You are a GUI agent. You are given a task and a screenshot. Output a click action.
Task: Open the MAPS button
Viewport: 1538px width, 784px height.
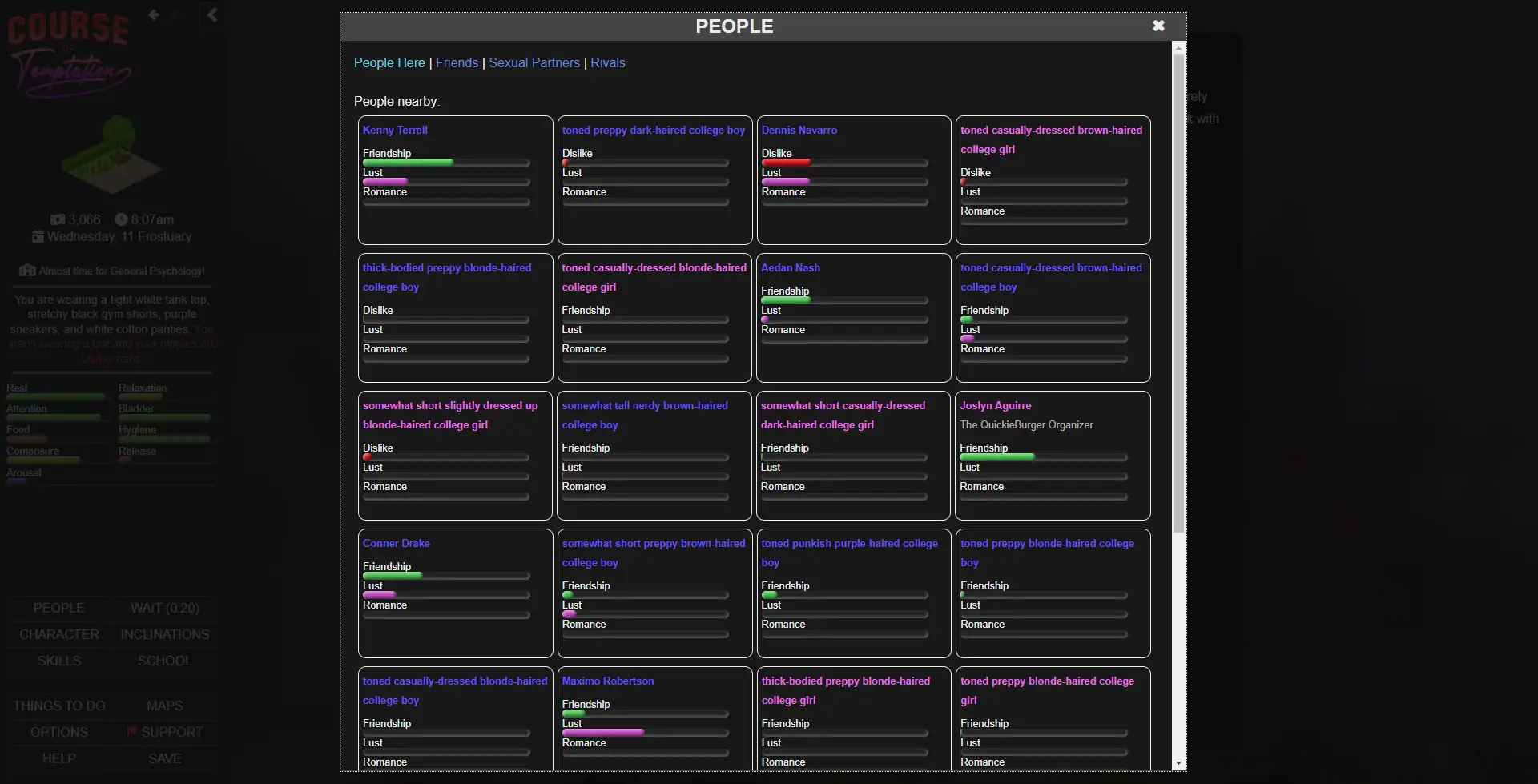click(x=165, y=706)
